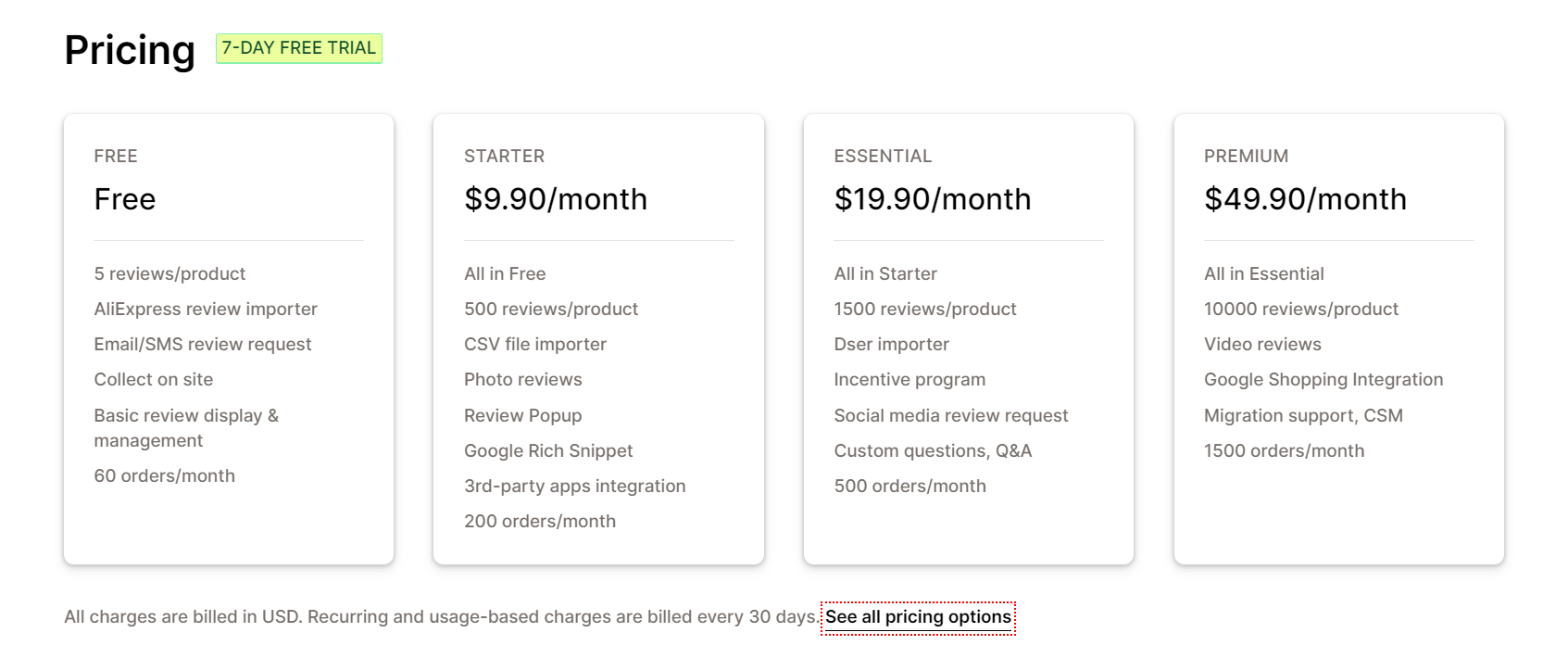Click Google Shopping Integration feature

[1323, 380]
